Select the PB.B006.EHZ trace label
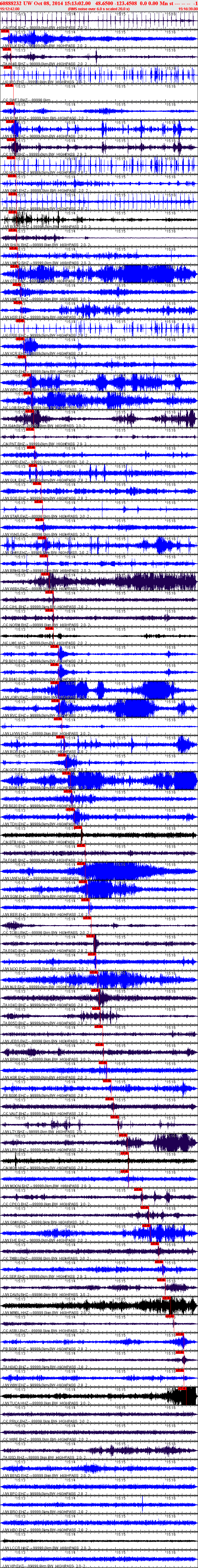 [x=45, y=1096]
